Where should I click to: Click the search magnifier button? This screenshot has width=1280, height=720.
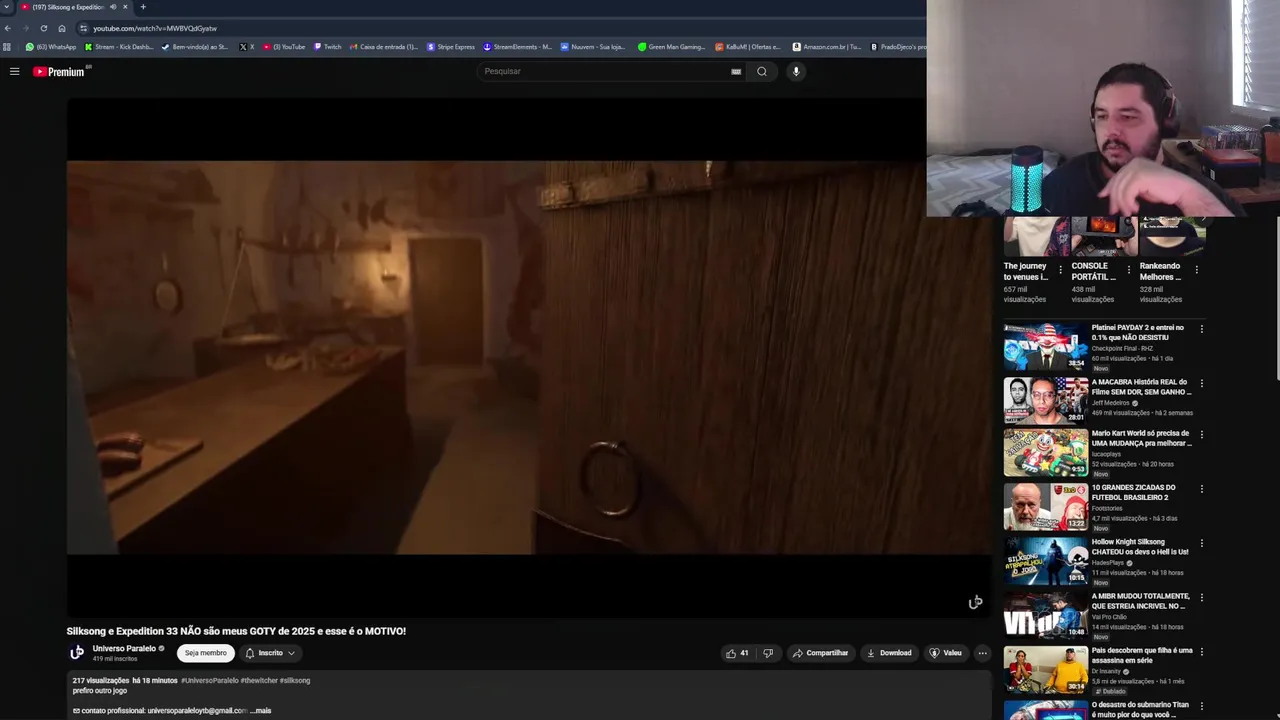point(762,71)
